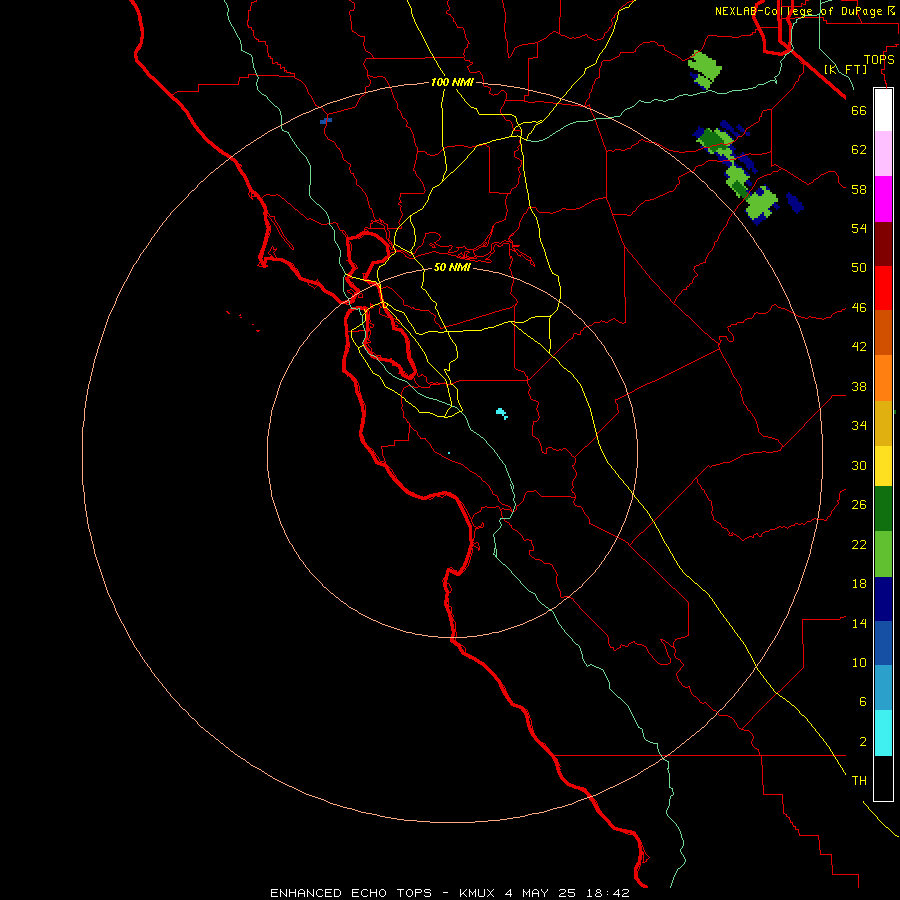
Task: Click the magenta legend swatch
Action: [x=883, y=199]
